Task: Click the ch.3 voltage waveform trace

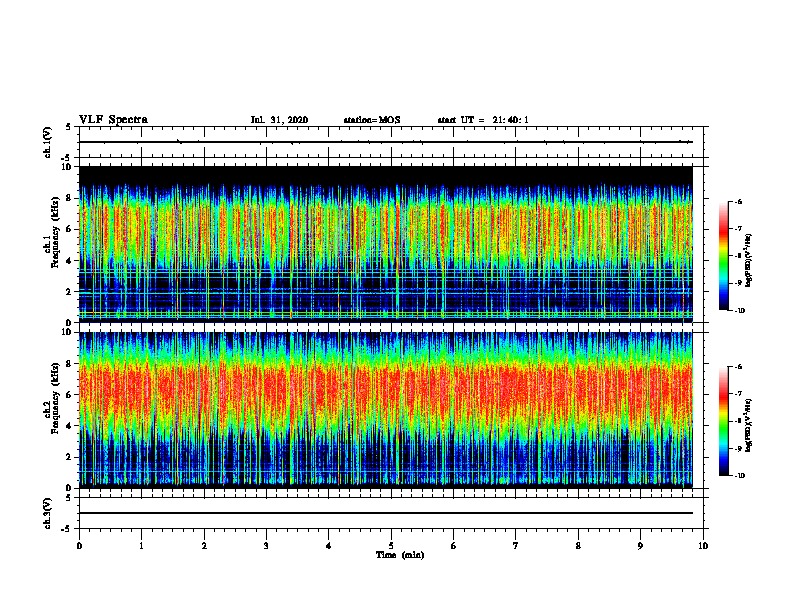Action: click(x=386, y=513)
